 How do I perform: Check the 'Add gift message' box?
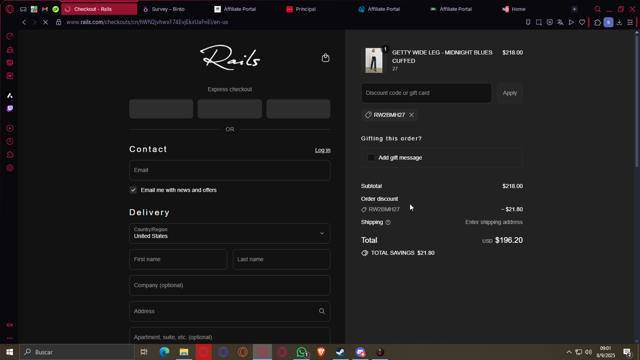(371, 158)
